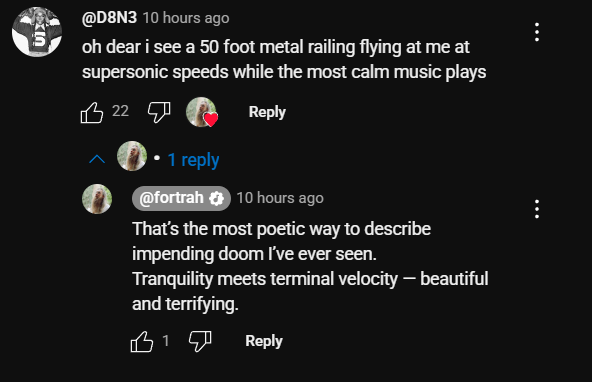Viewport: 592px width, 382px height.
Task: Like the reply from @fortrah
Action: [x=142, y=342]
